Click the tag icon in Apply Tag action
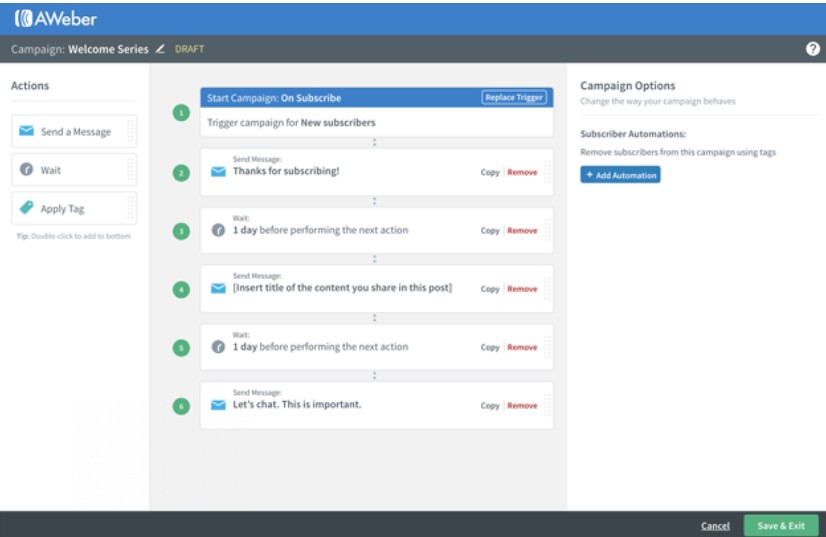Screen dimensions: 826x537 pyautogui.click(x=26, y=208)
